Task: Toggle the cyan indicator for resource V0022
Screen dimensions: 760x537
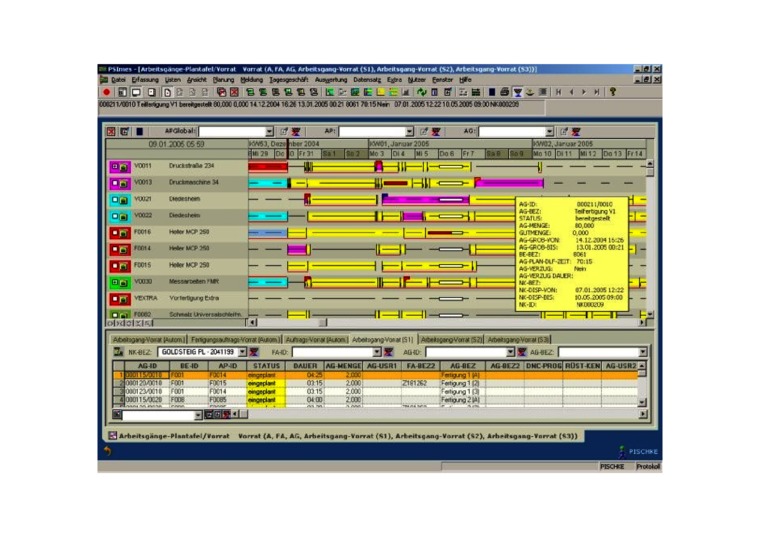Action: 116,215
